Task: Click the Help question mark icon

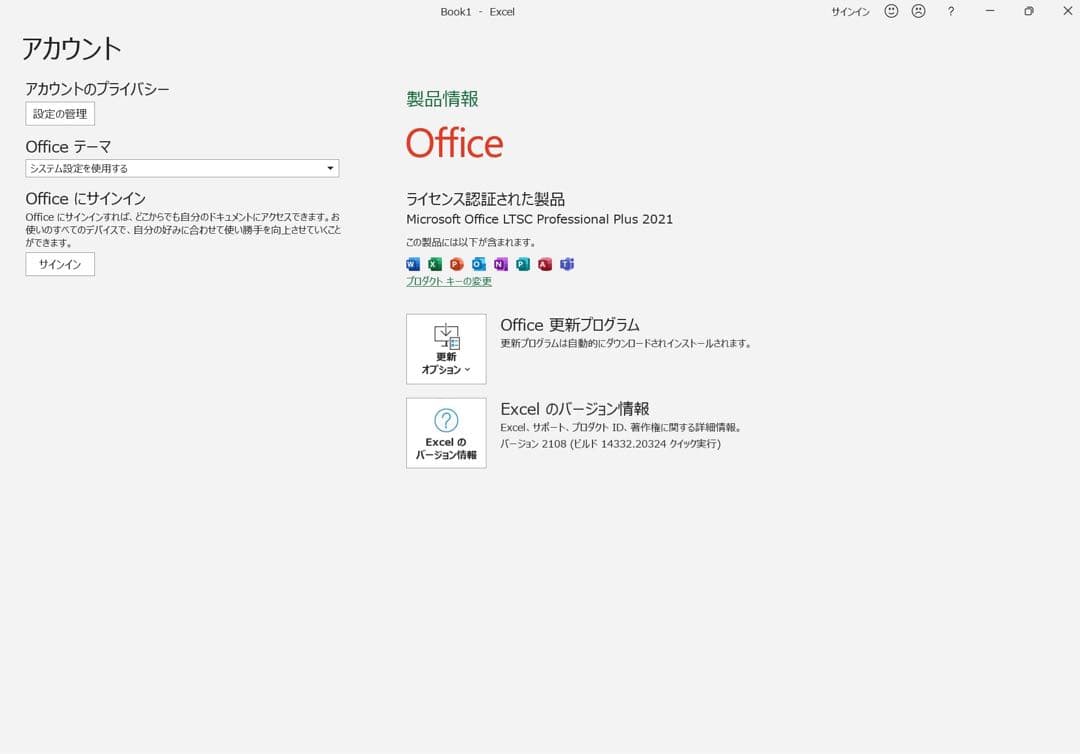Action: pyautogui.click(x=950, y=11)
